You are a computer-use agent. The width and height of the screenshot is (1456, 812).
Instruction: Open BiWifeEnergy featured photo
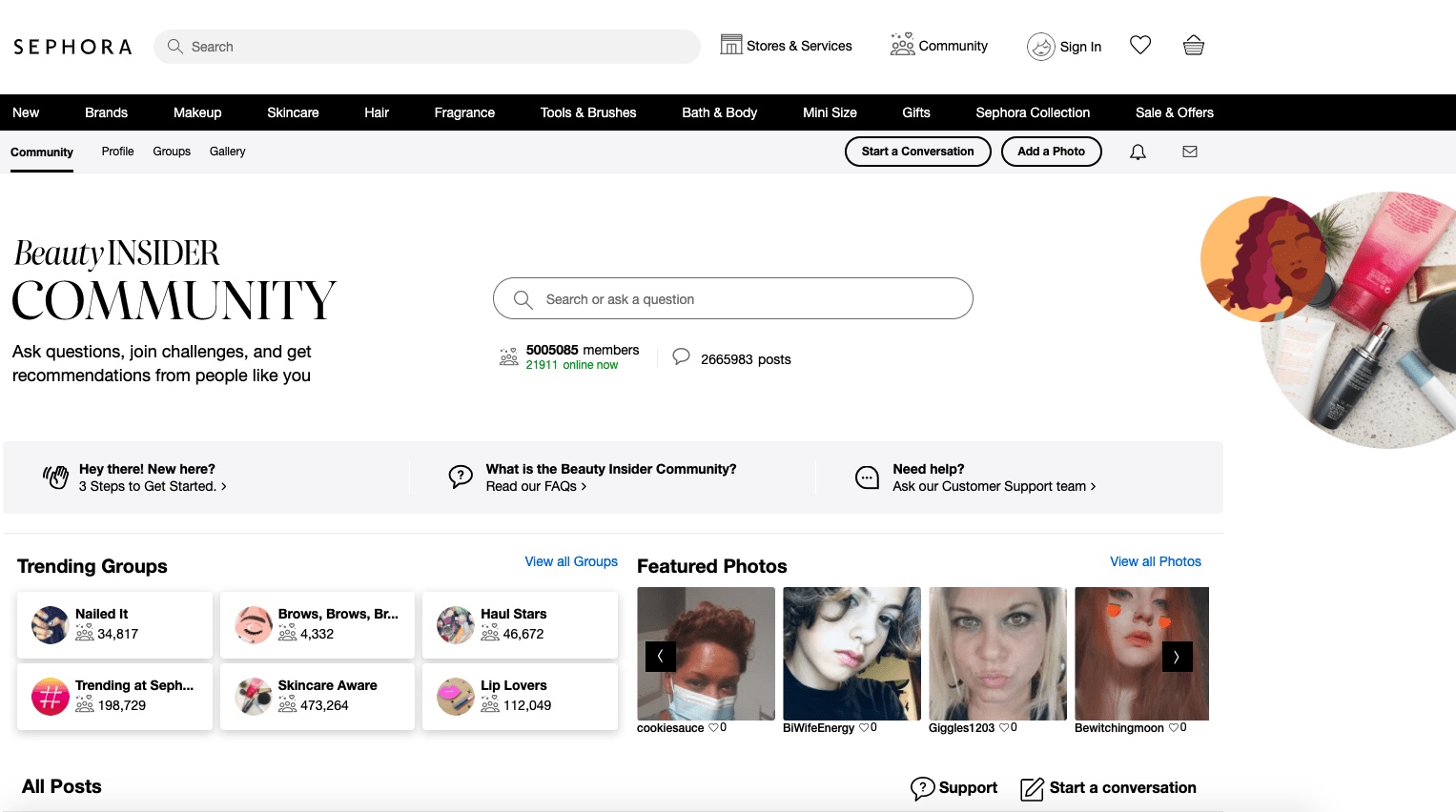(851, 654)
